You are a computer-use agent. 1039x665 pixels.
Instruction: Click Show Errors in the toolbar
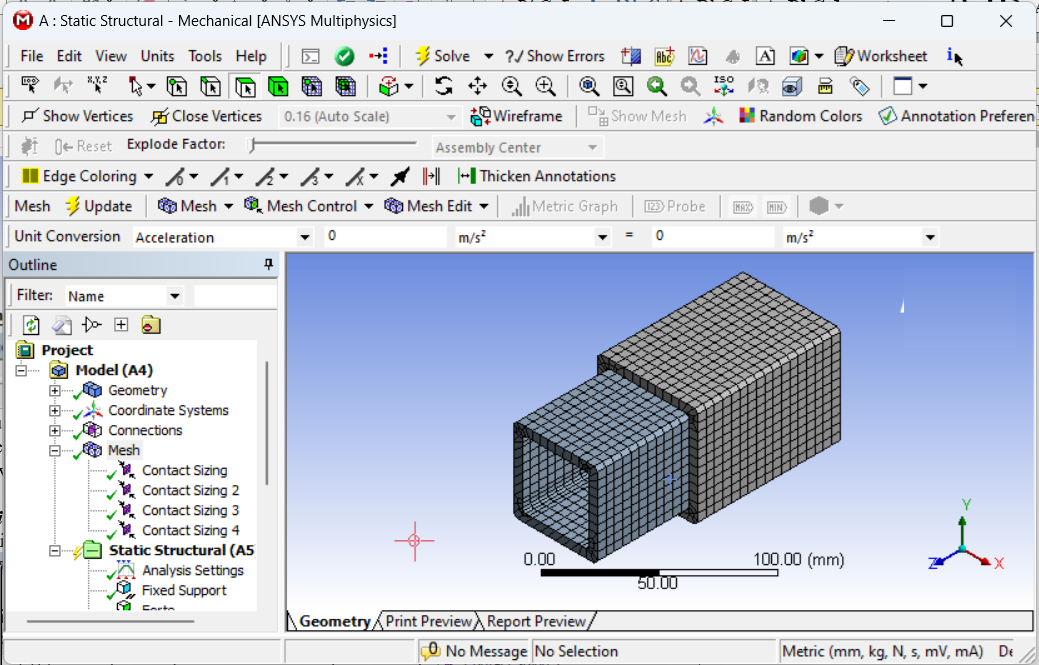pos(555,56)
